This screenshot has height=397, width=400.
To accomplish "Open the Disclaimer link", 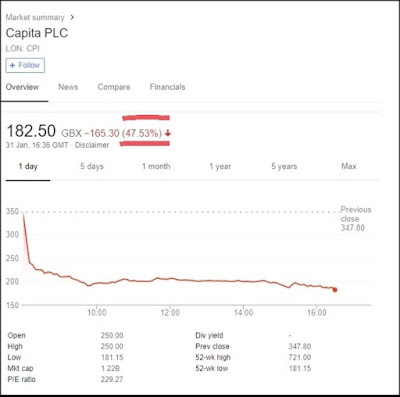I will [92, 145].
